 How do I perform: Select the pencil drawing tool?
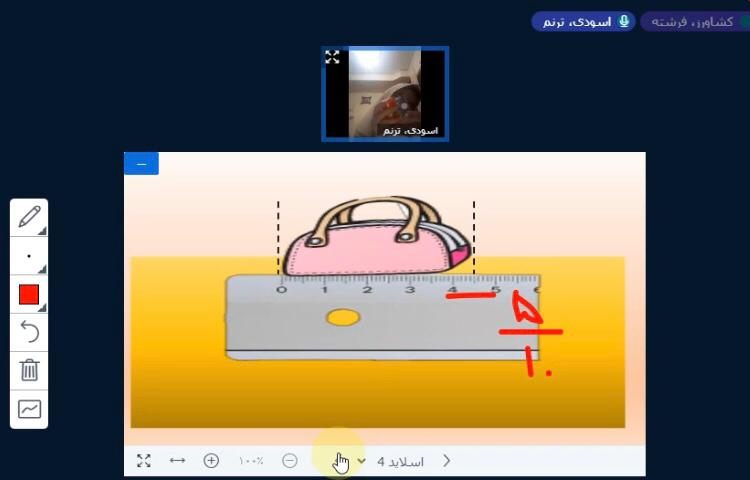[29, 216]
